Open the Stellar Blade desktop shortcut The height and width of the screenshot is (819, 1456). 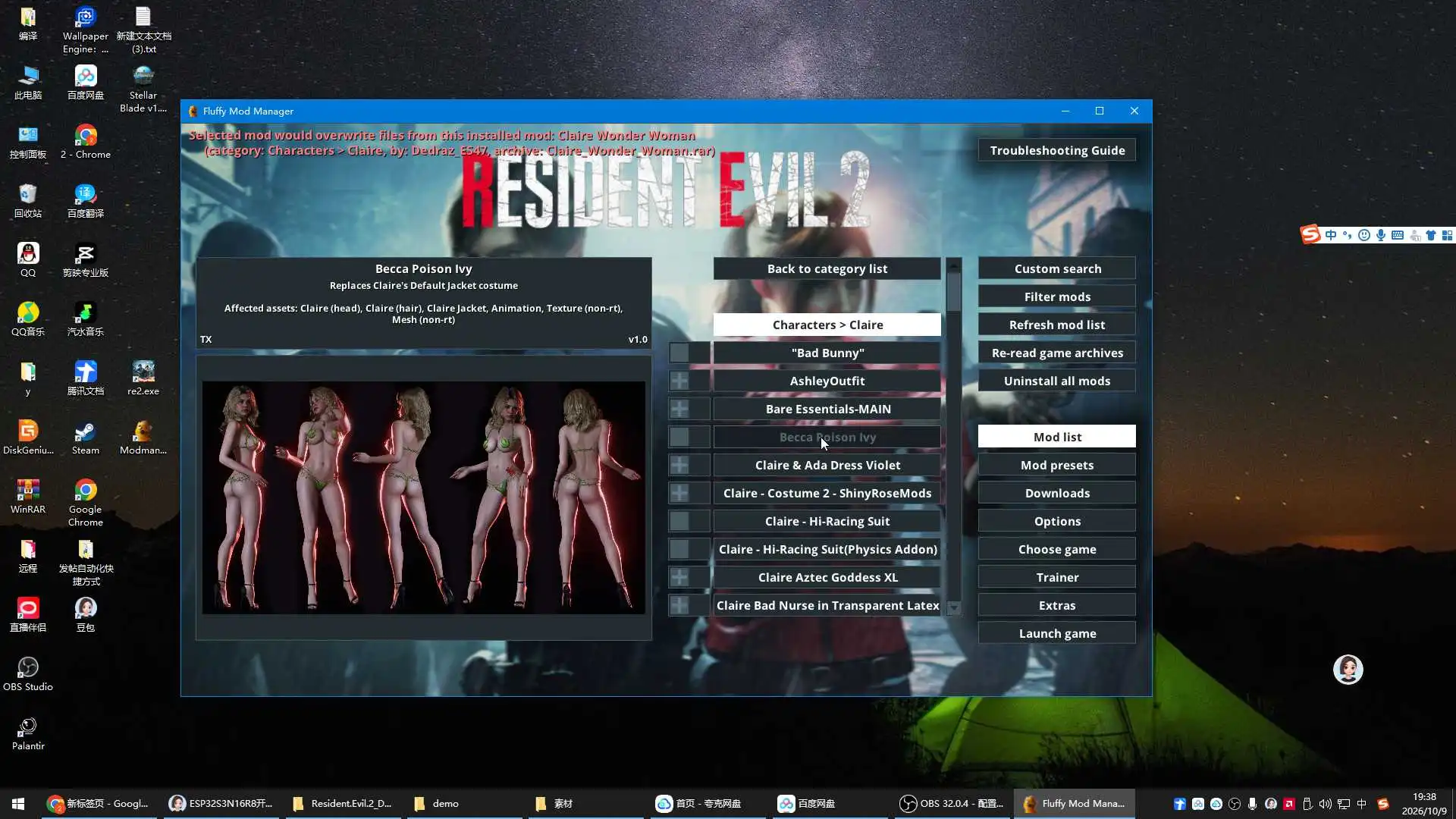(143, 89)
